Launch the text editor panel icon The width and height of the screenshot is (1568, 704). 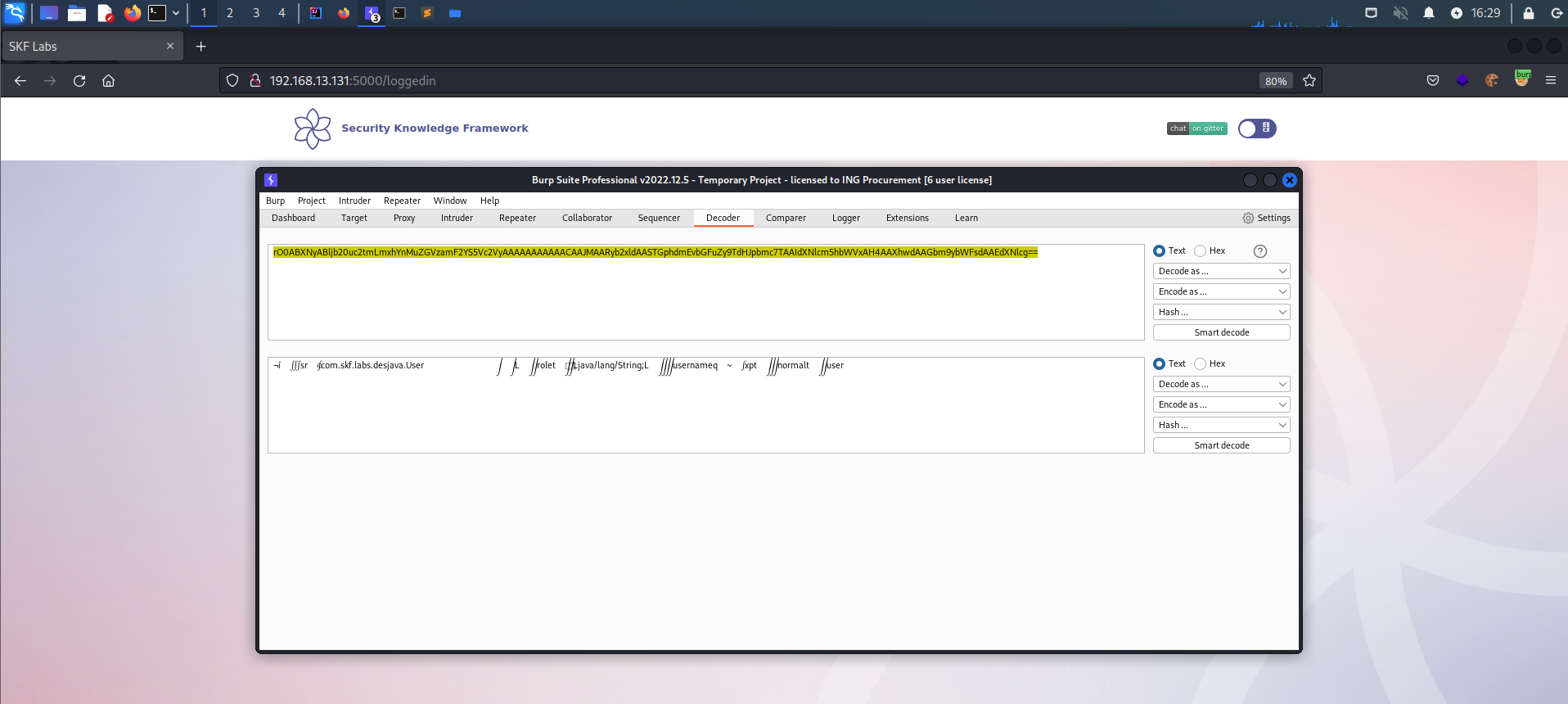[x=105, y=13]
